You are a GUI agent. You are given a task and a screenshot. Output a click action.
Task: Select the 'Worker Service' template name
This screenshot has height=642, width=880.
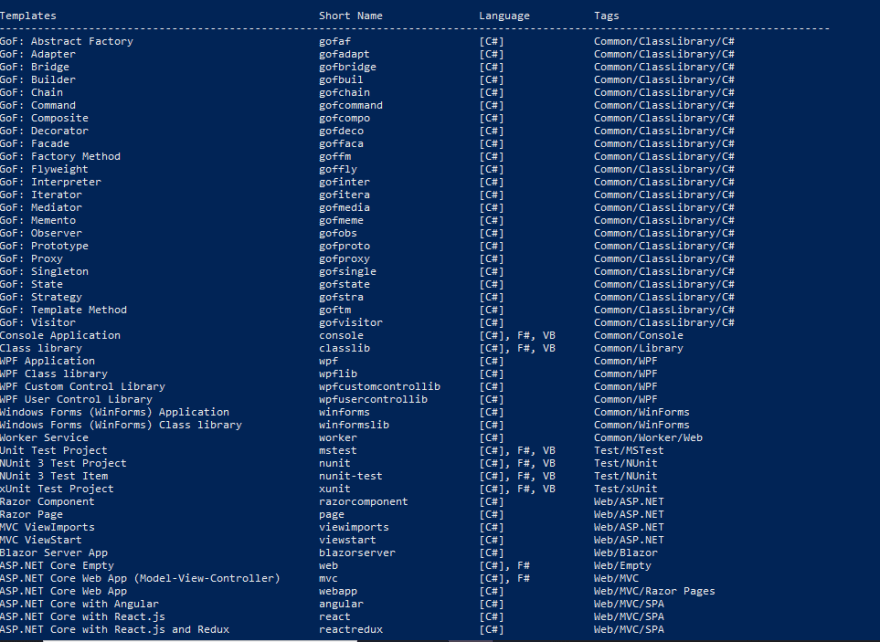point(44,438)
